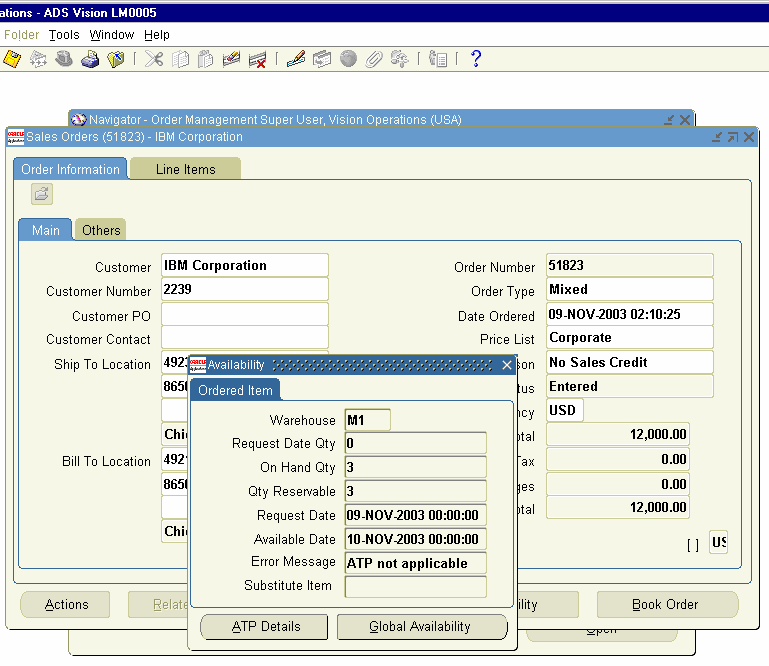Click the blue question mark Help icon

pyautogui.click(x=476, y=59)
